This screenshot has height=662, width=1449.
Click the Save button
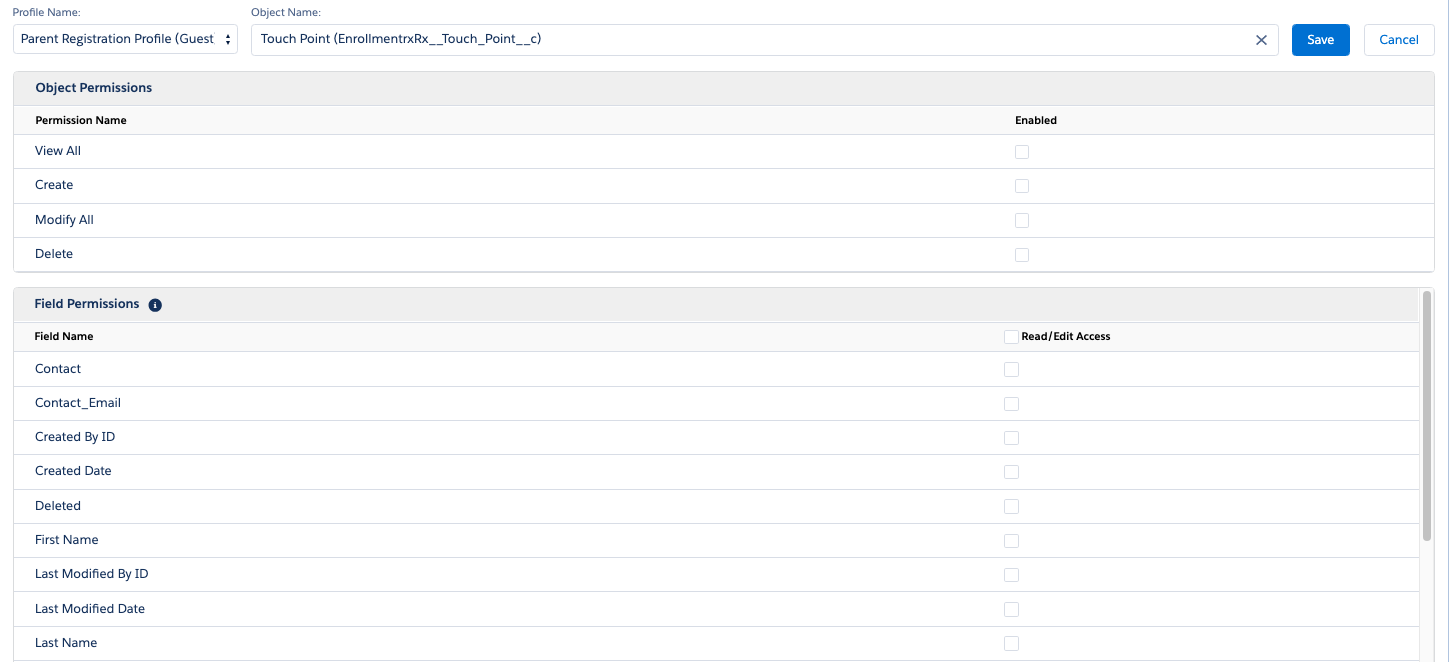click(x=1320, y=40)
